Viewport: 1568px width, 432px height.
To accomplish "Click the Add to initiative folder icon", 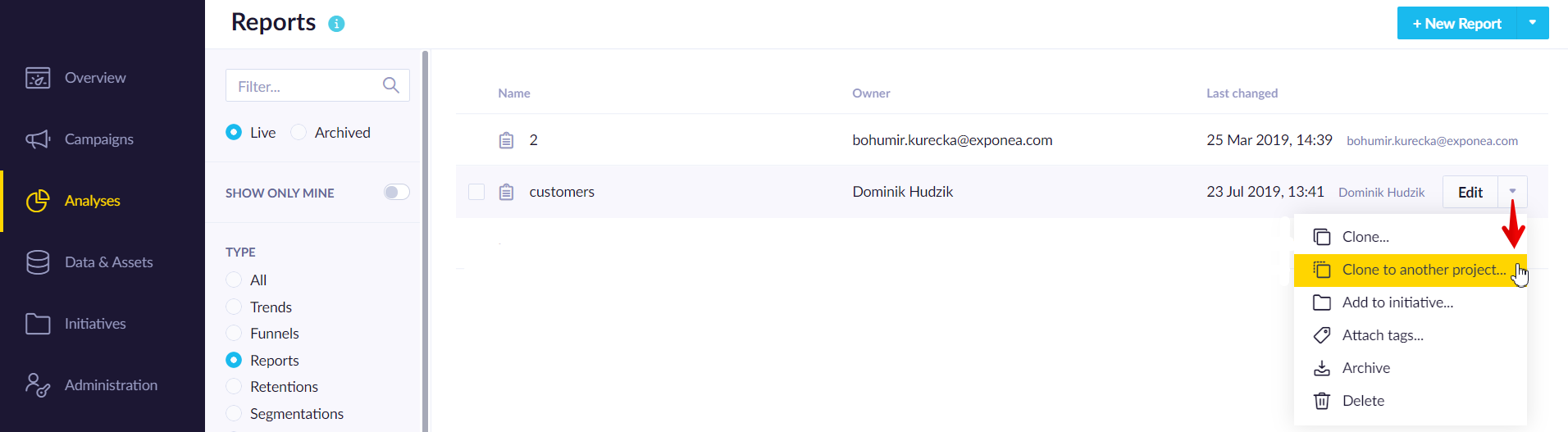I will coord(1322,302).
